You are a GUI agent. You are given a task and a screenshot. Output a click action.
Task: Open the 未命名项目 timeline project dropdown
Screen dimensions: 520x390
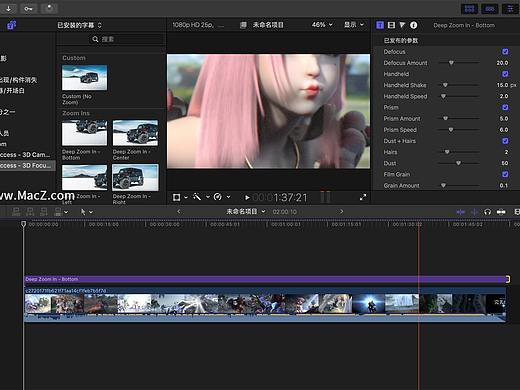[x=246, y=211]
